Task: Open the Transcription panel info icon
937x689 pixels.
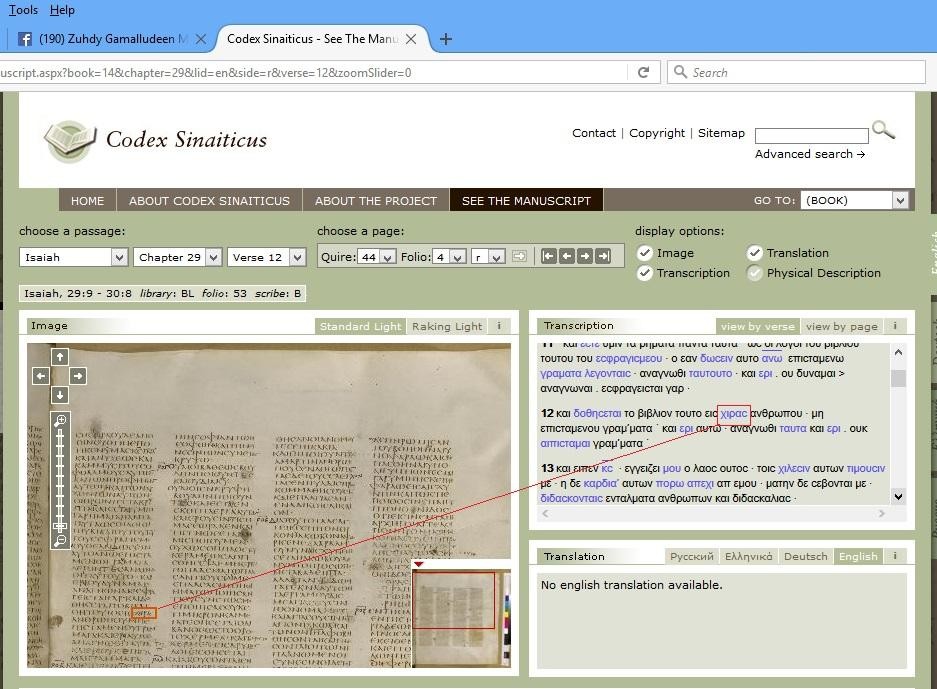Action: tap(895, 326)
